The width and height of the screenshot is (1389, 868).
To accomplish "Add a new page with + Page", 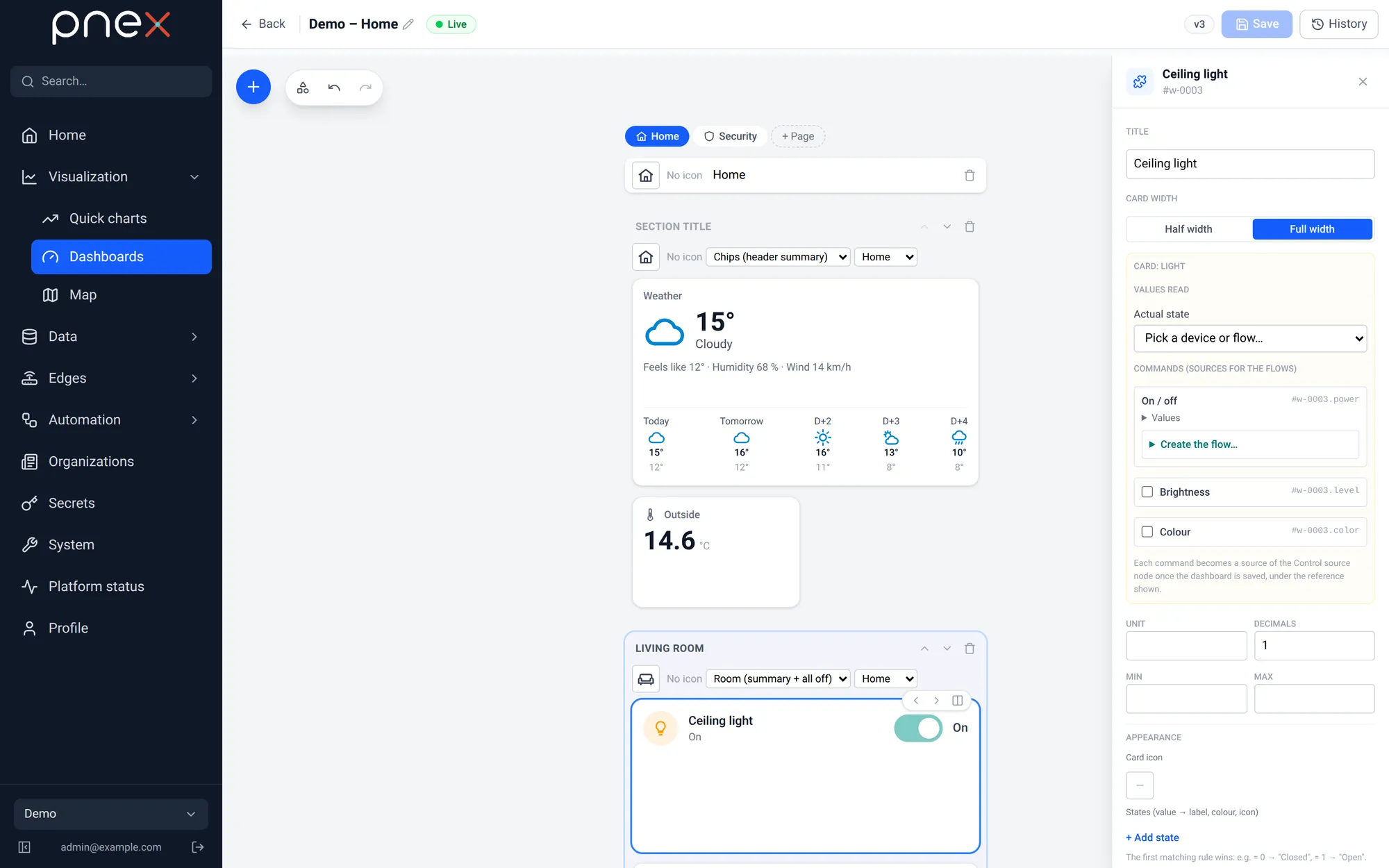I will pos(798,136).
